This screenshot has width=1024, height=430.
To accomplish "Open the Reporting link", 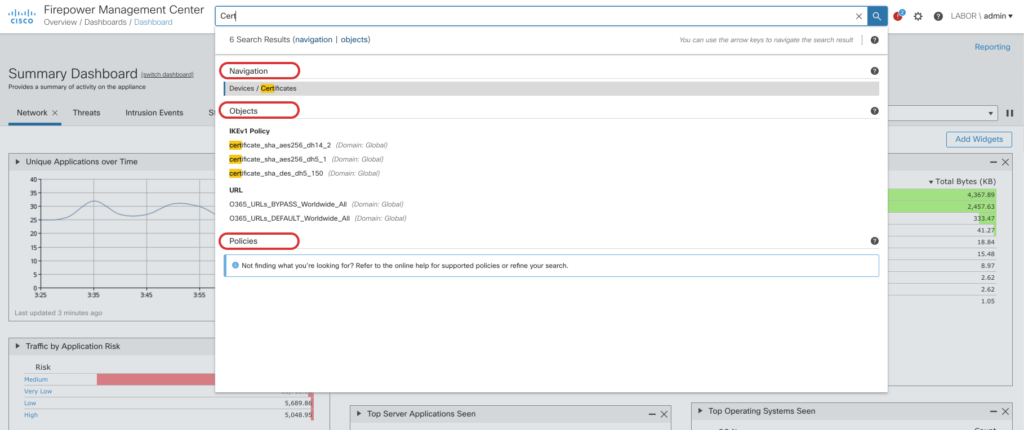I will (x=992, y=47).
